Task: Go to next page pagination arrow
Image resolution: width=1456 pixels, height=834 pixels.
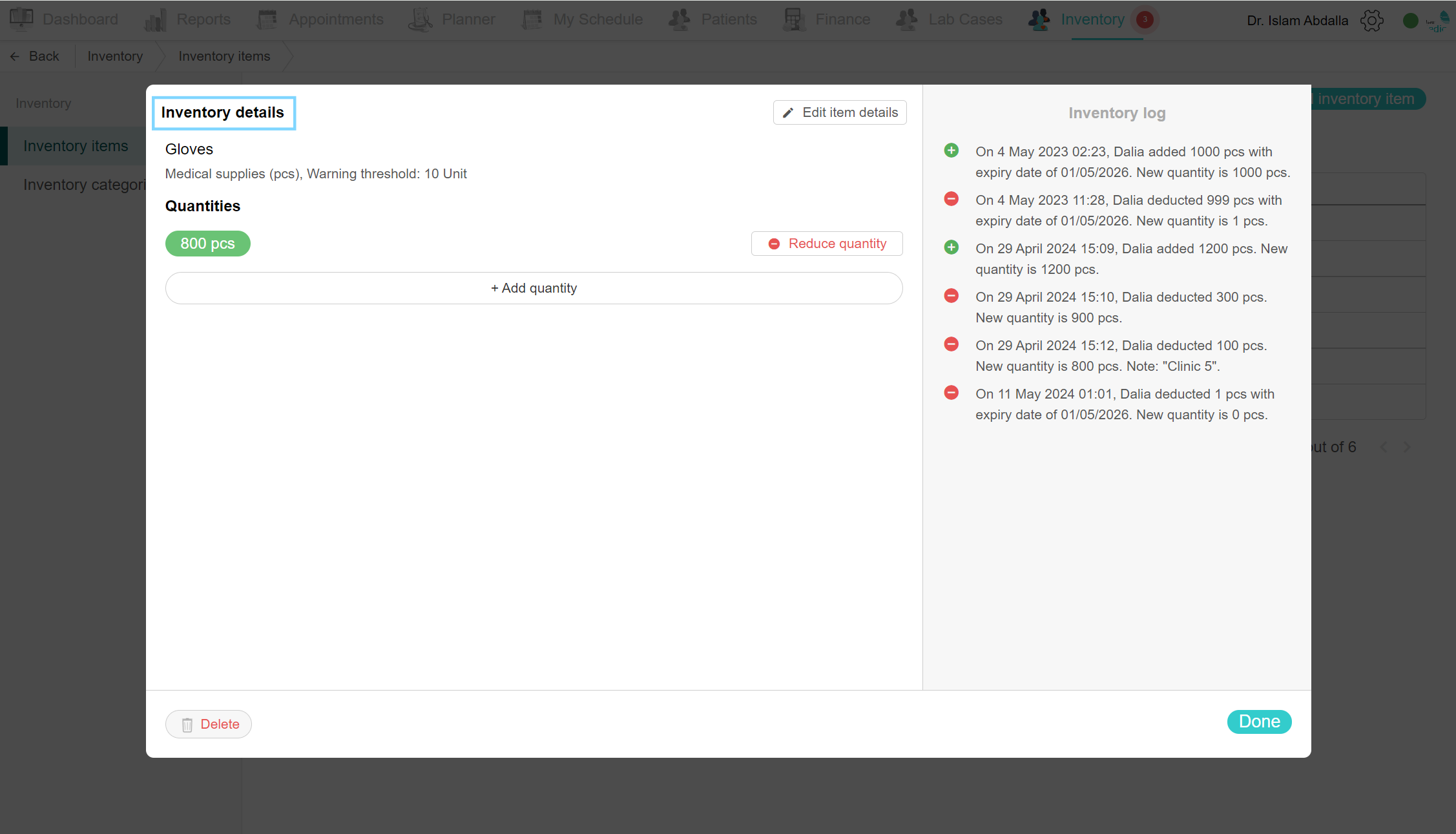Action: pos(1407,447)
